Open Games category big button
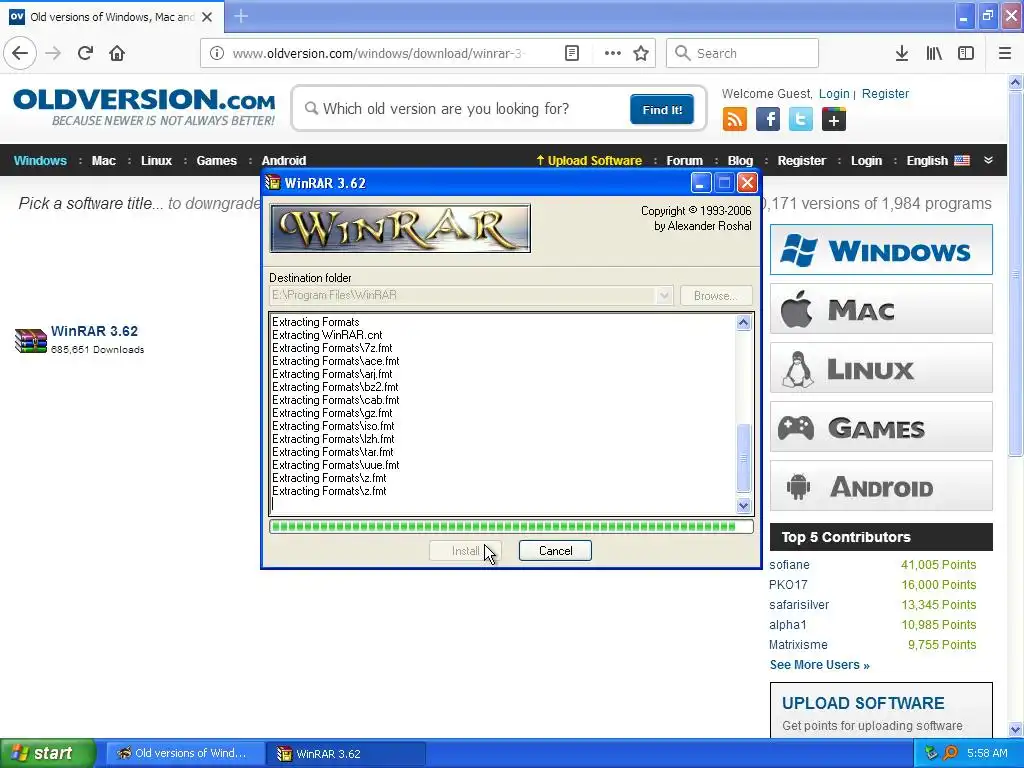1024x768 pixels. click(881, 427)
